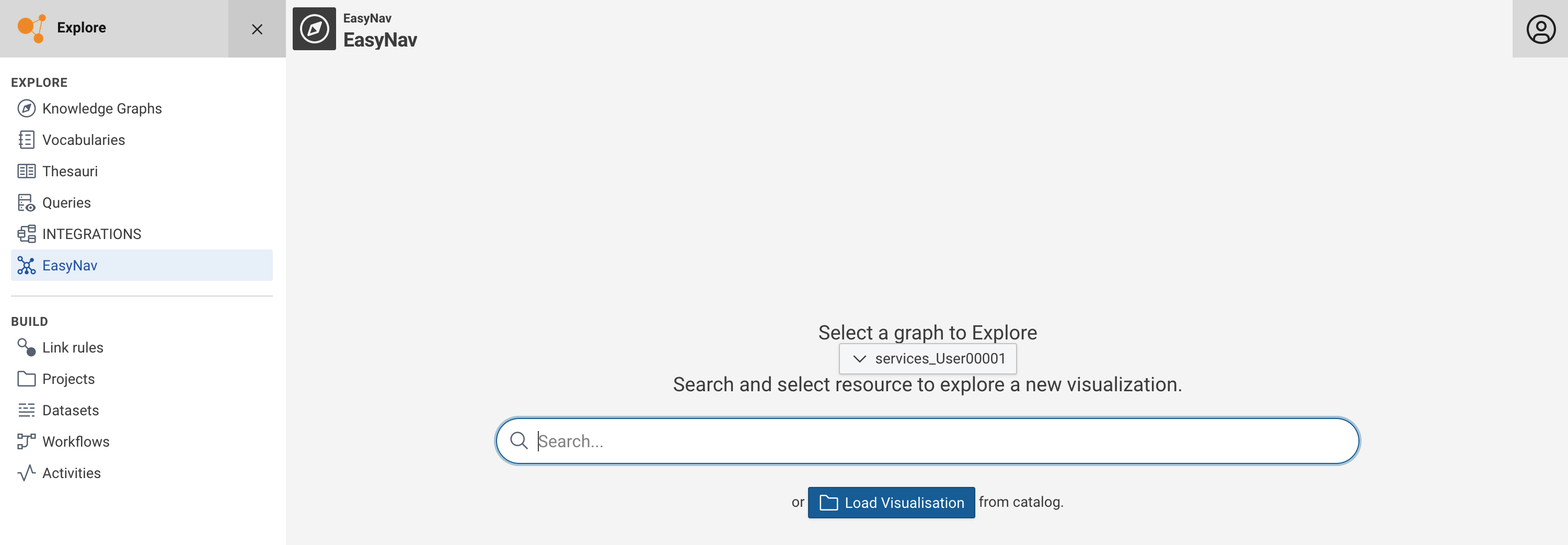The image size is (1568, 545).
Task: Open the user account profile icon
Action: click(x=1540, y=29)
